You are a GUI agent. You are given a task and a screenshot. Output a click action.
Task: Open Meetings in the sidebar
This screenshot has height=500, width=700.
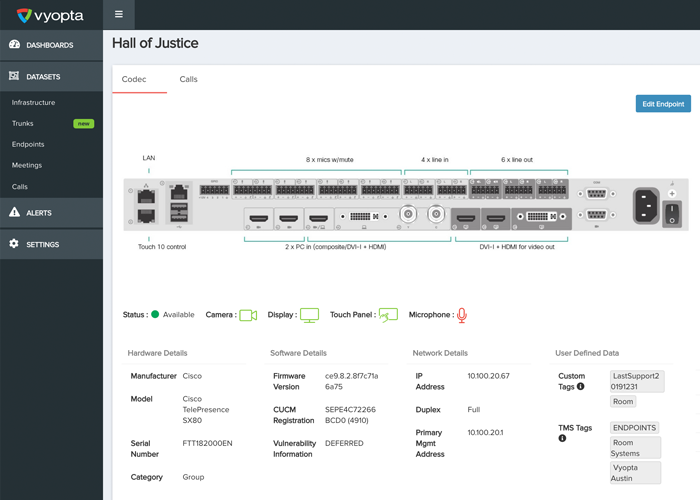pyautogui.click(x=27, y=165)
